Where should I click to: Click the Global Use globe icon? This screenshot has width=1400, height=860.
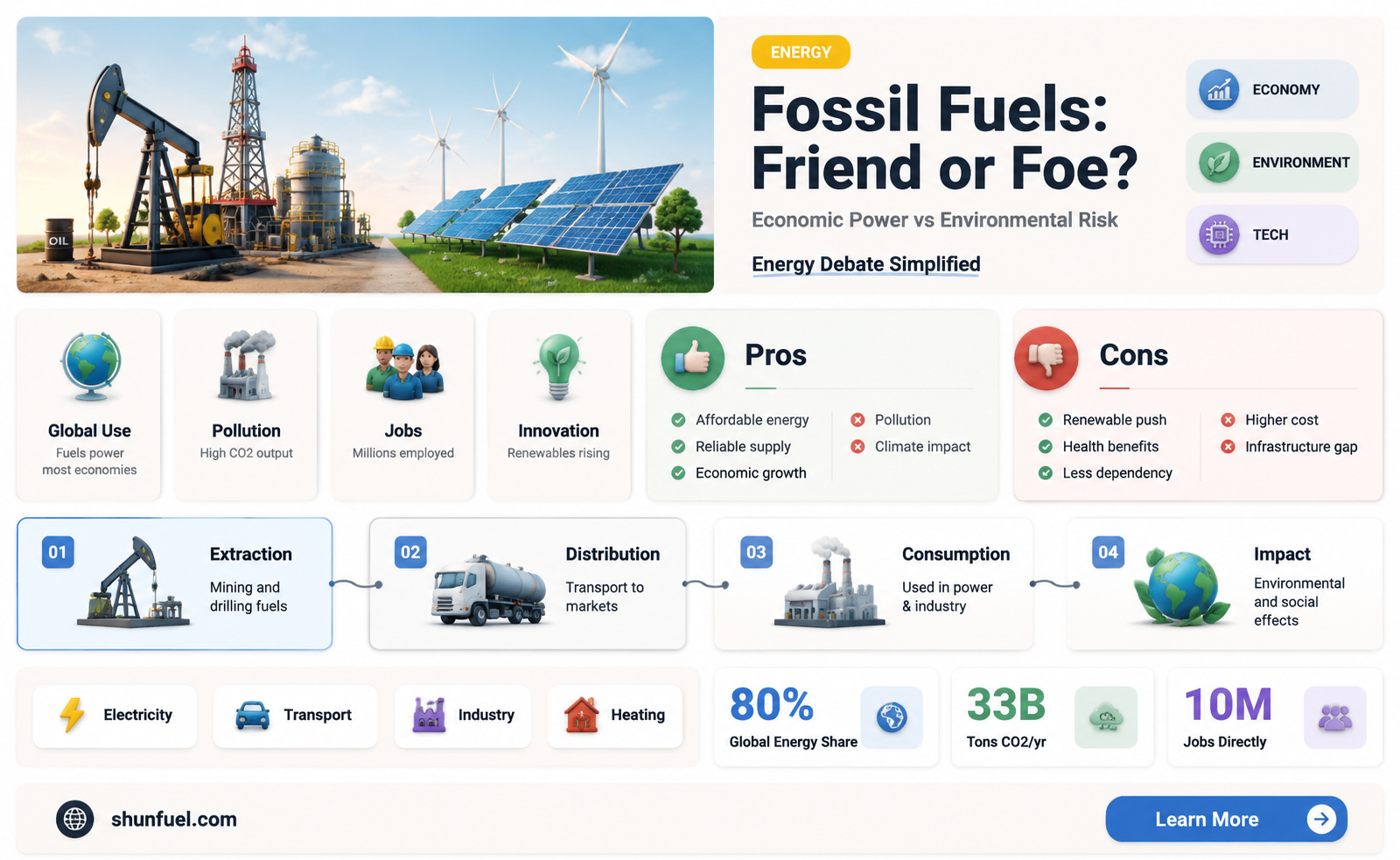pyautogui.click(x=90, y=366)
